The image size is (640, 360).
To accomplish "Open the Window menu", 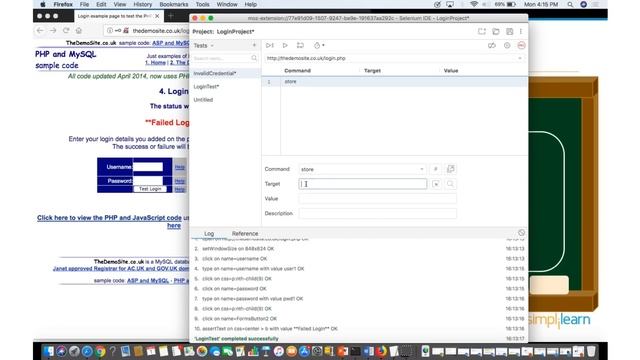I will tap(227, 4).
